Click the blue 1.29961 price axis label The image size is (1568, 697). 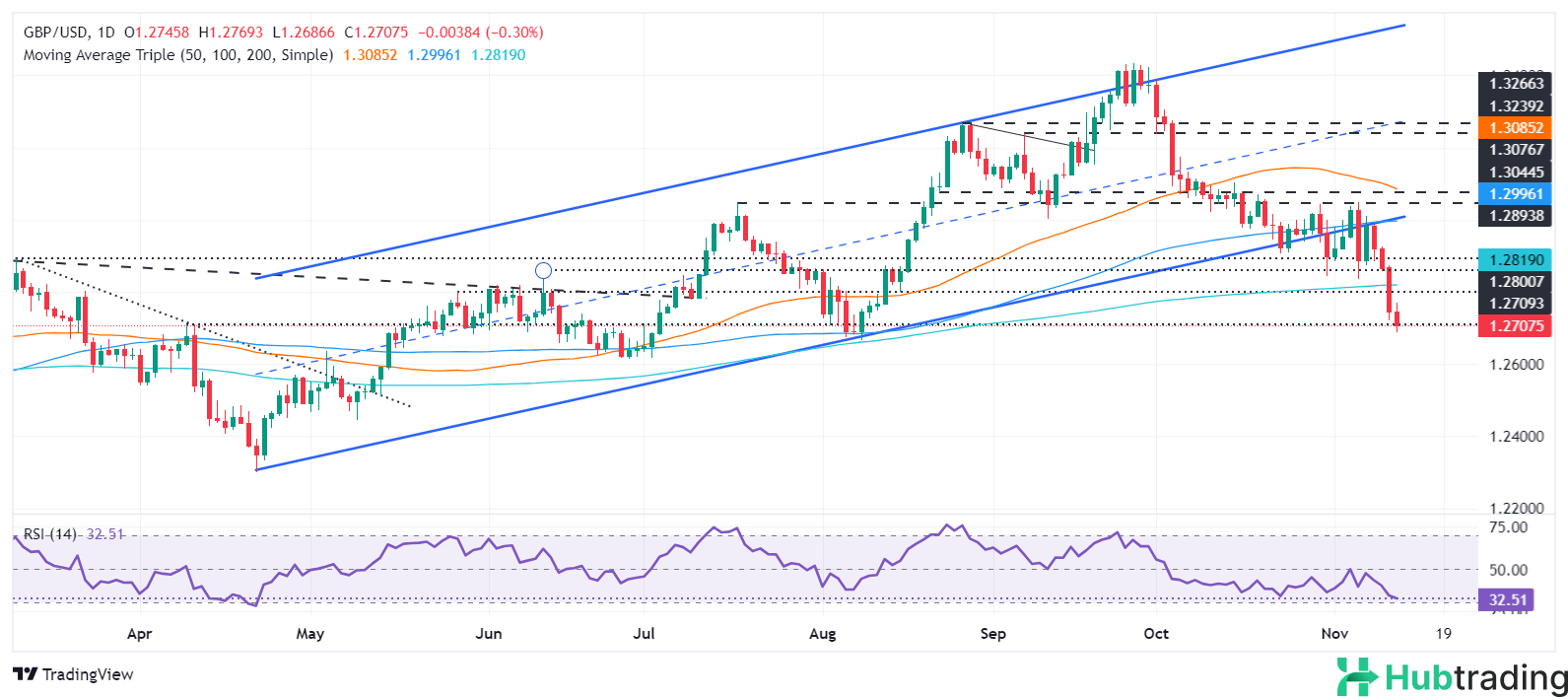tap(1516, 194)
